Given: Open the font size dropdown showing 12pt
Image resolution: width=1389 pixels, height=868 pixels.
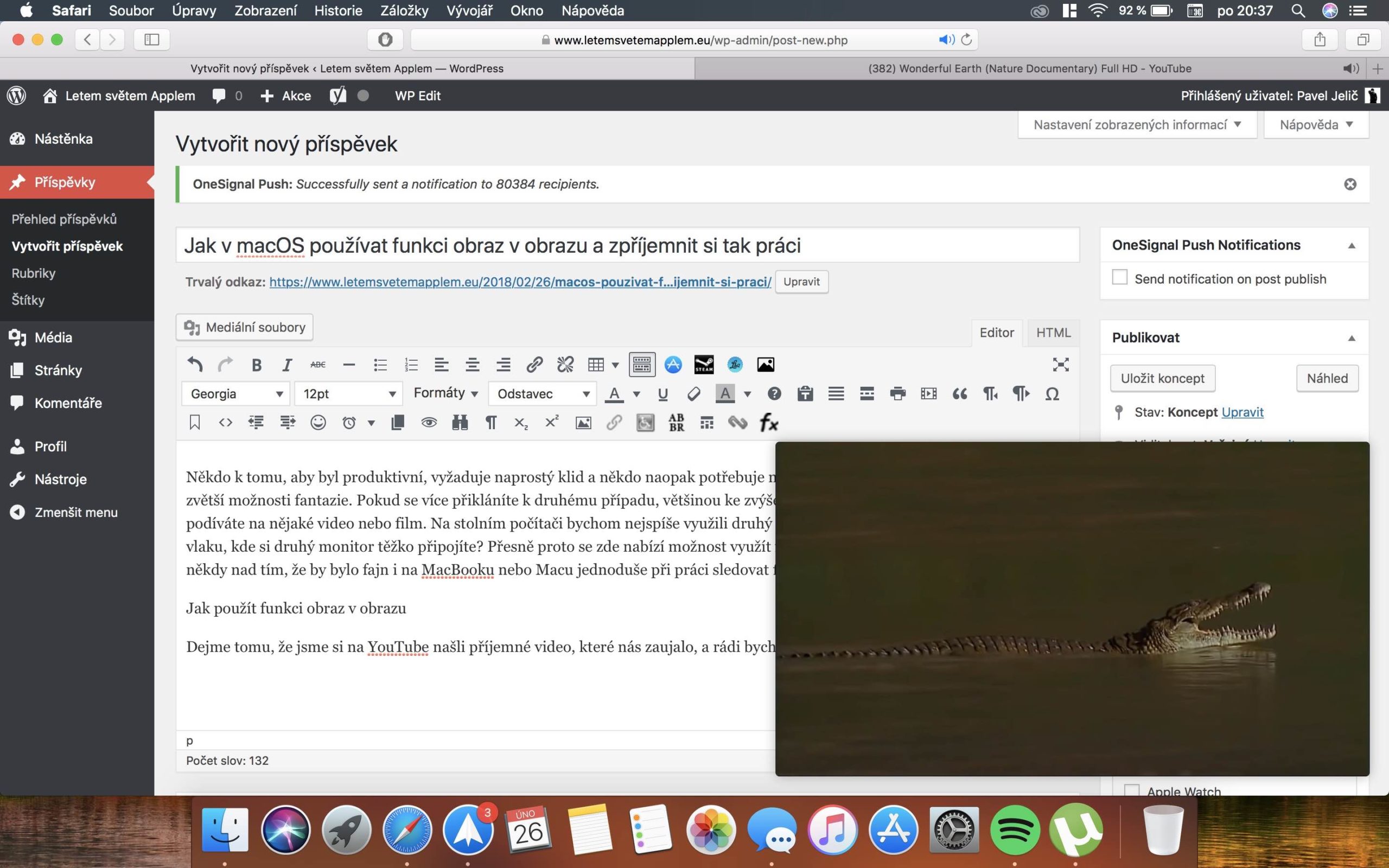Looking at the screenshot, I should [x=349, y=394].
